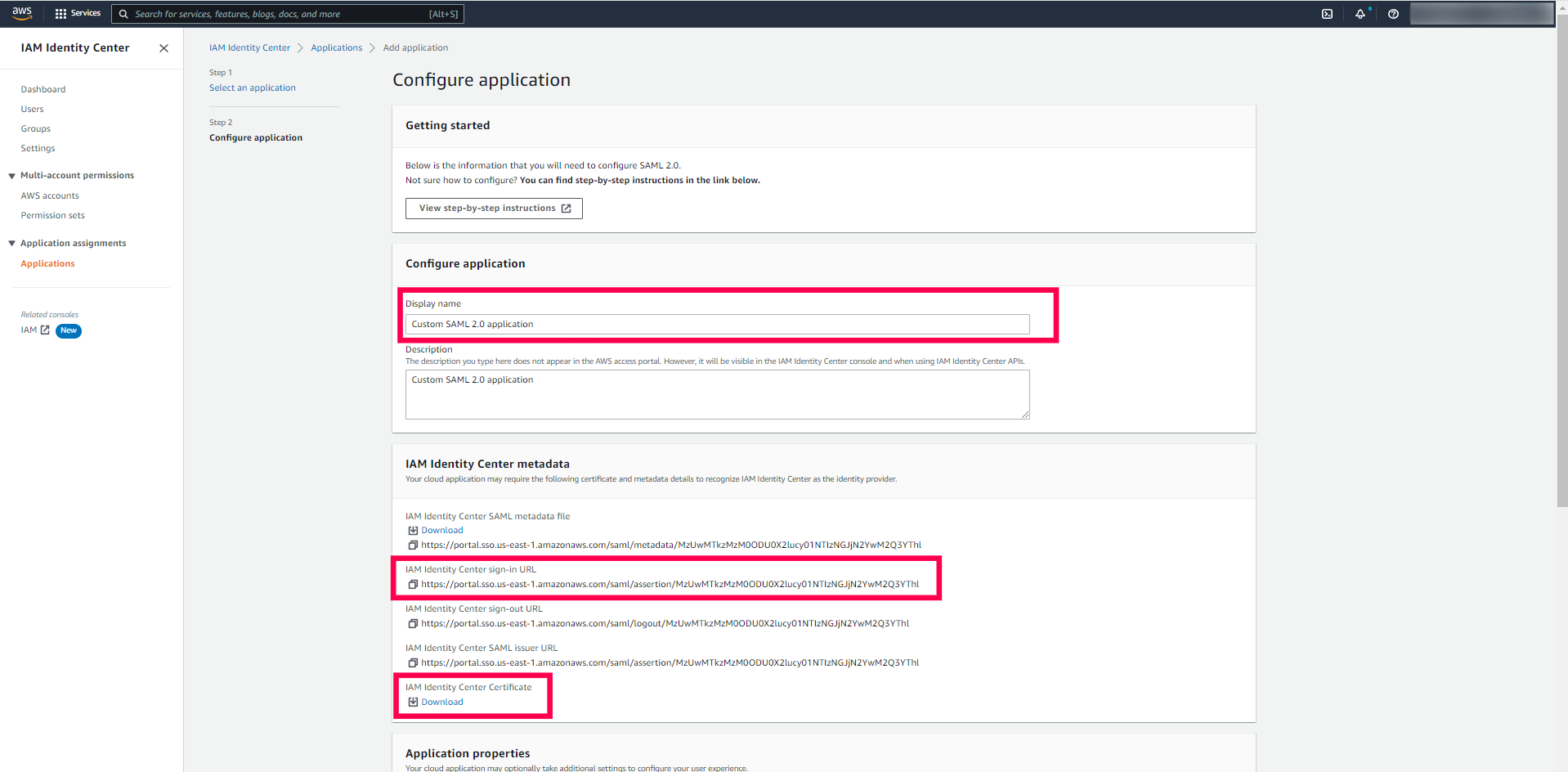Screen dimensions: 1568x772
Task: Collapse the Multi-account permissions section
Action: tap(12, 176)
